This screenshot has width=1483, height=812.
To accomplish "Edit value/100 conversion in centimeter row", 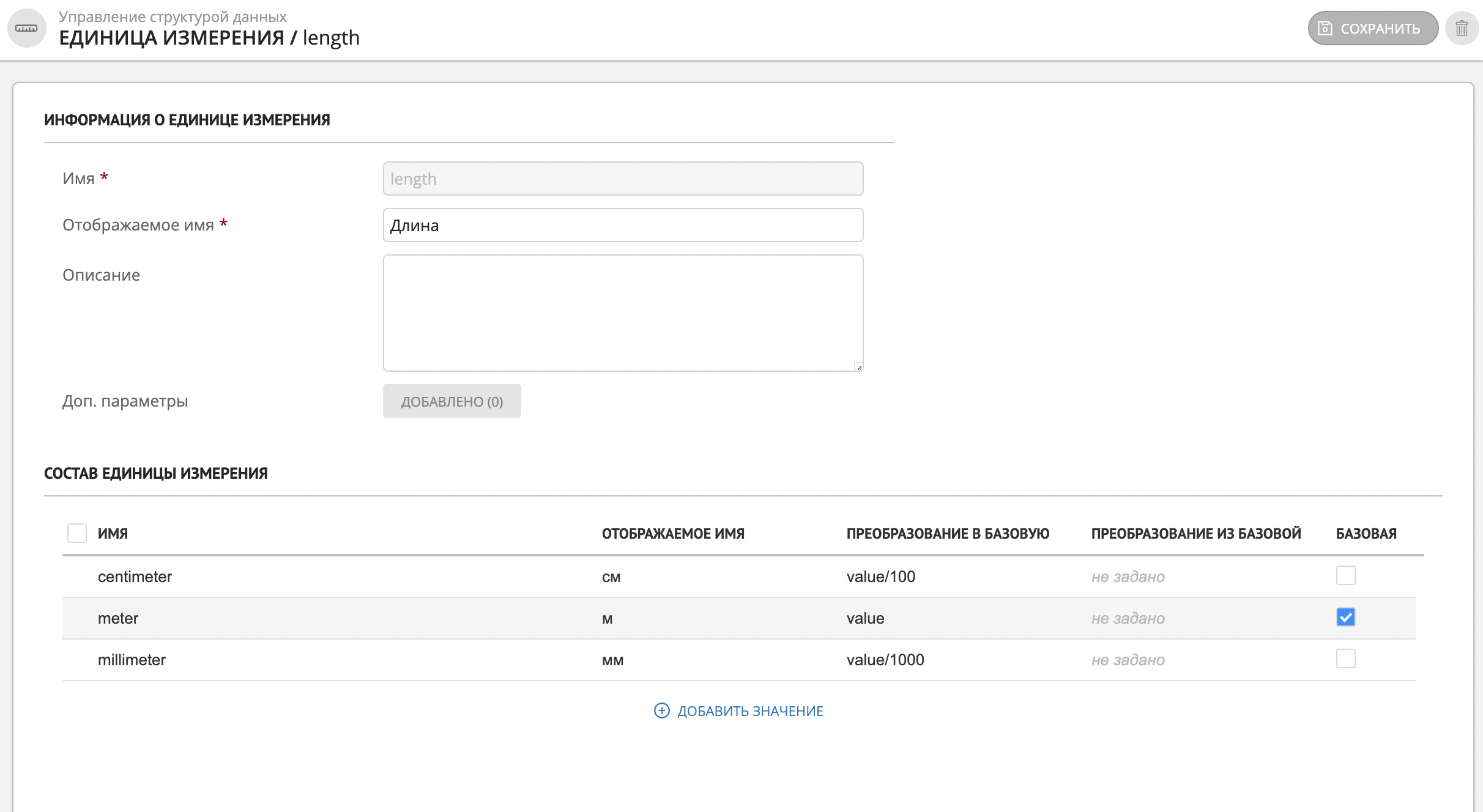I will pyautogui.click(x=880, y=577).
